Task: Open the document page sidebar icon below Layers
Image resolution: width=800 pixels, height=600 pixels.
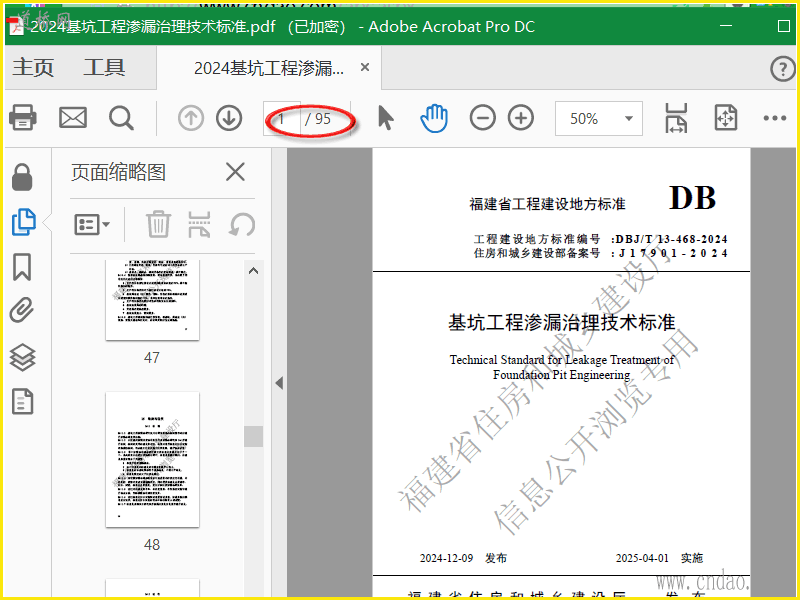Action: click(x=22, y=401)
